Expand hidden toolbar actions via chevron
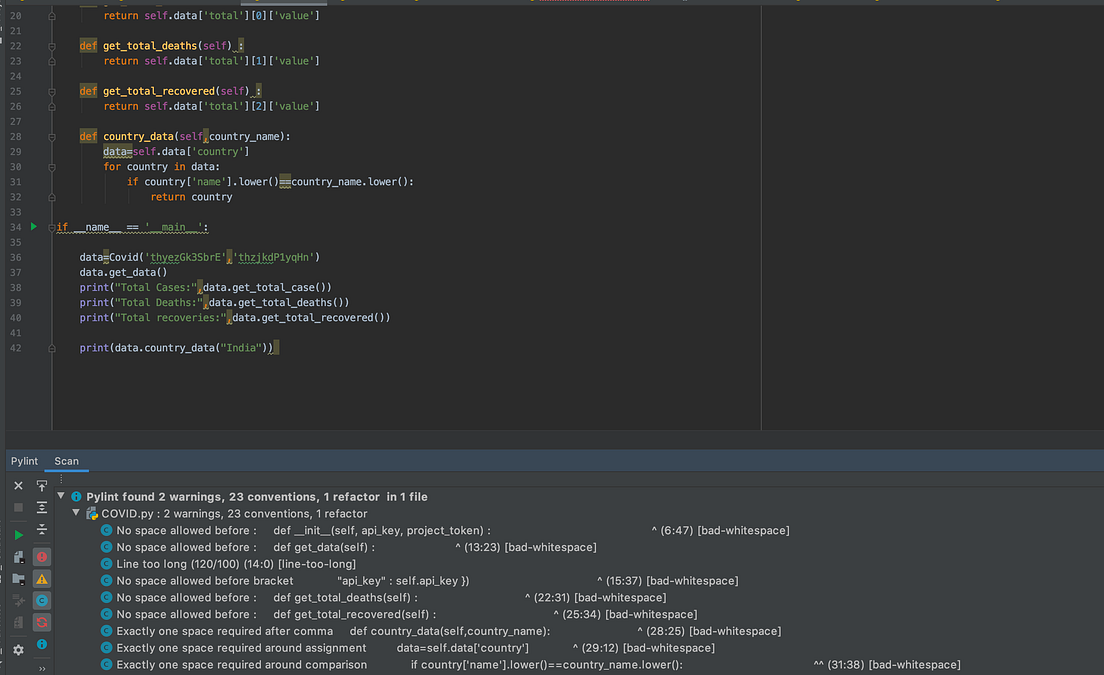1104x675 pixels. (x=41, y=668)
